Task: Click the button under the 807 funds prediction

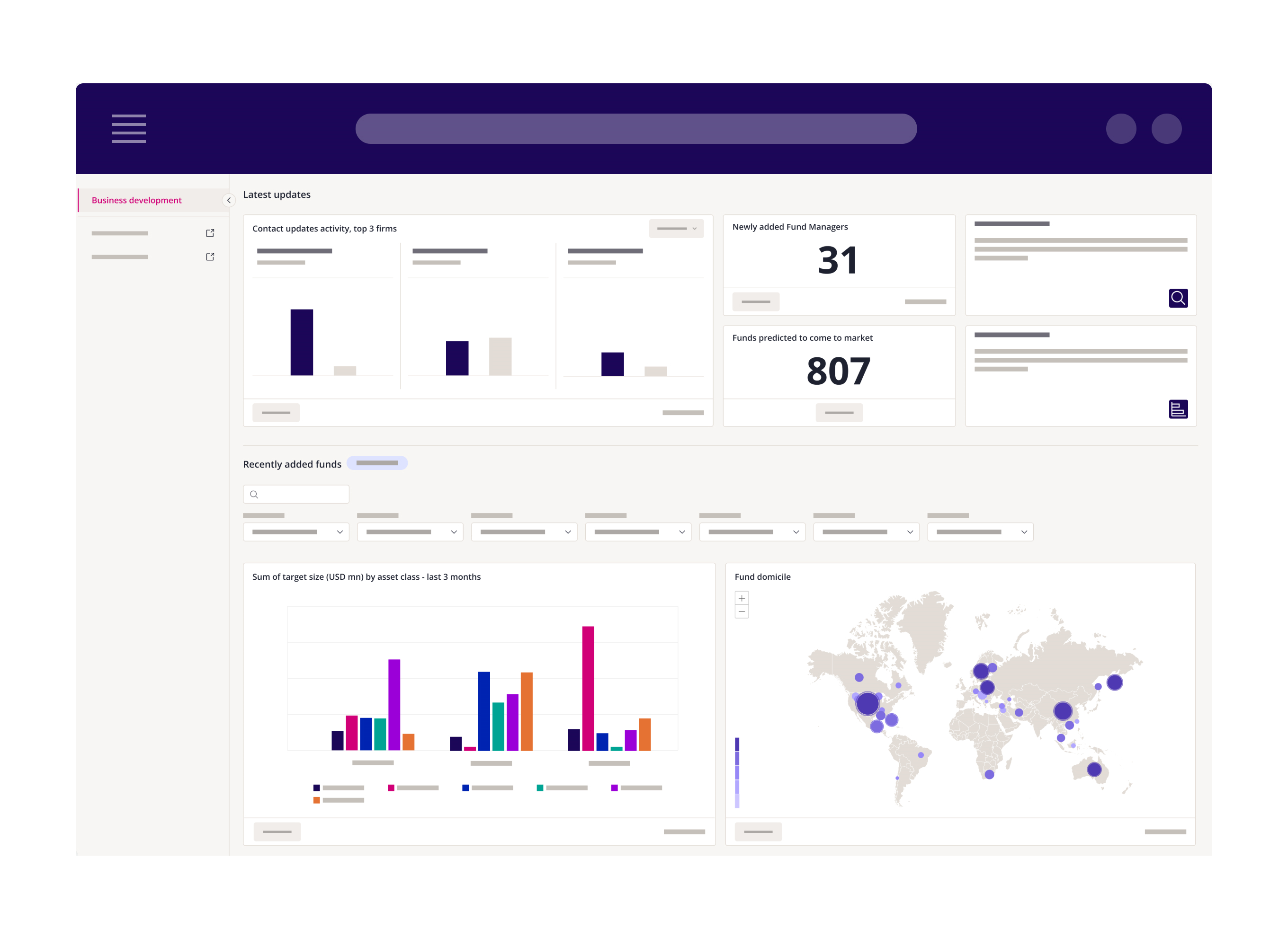Action: point(839,413)
